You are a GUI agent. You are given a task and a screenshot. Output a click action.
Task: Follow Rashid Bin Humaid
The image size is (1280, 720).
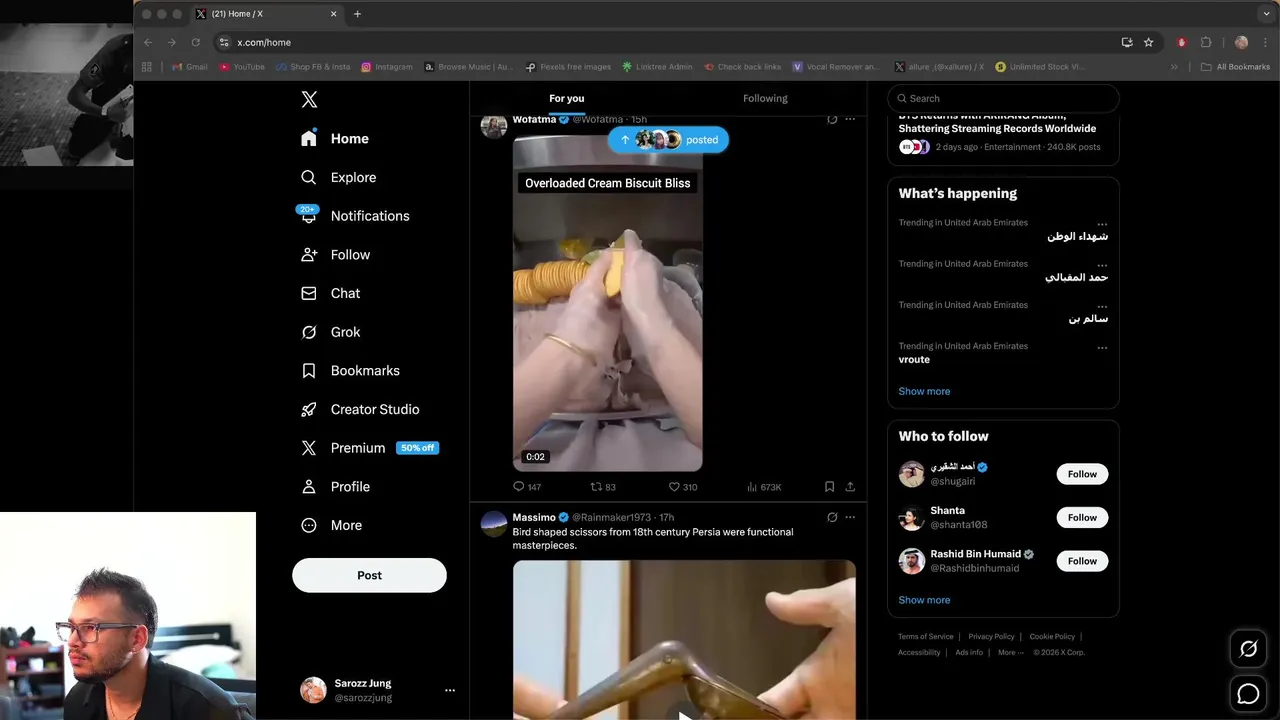1082,561
